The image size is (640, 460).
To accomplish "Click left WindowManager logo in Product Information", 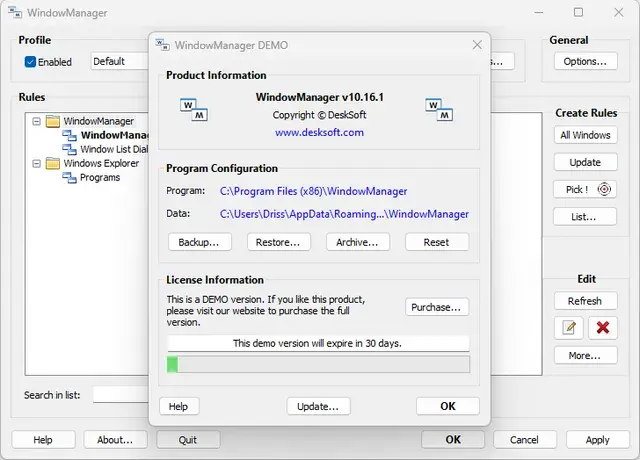I will coord(193,108).
